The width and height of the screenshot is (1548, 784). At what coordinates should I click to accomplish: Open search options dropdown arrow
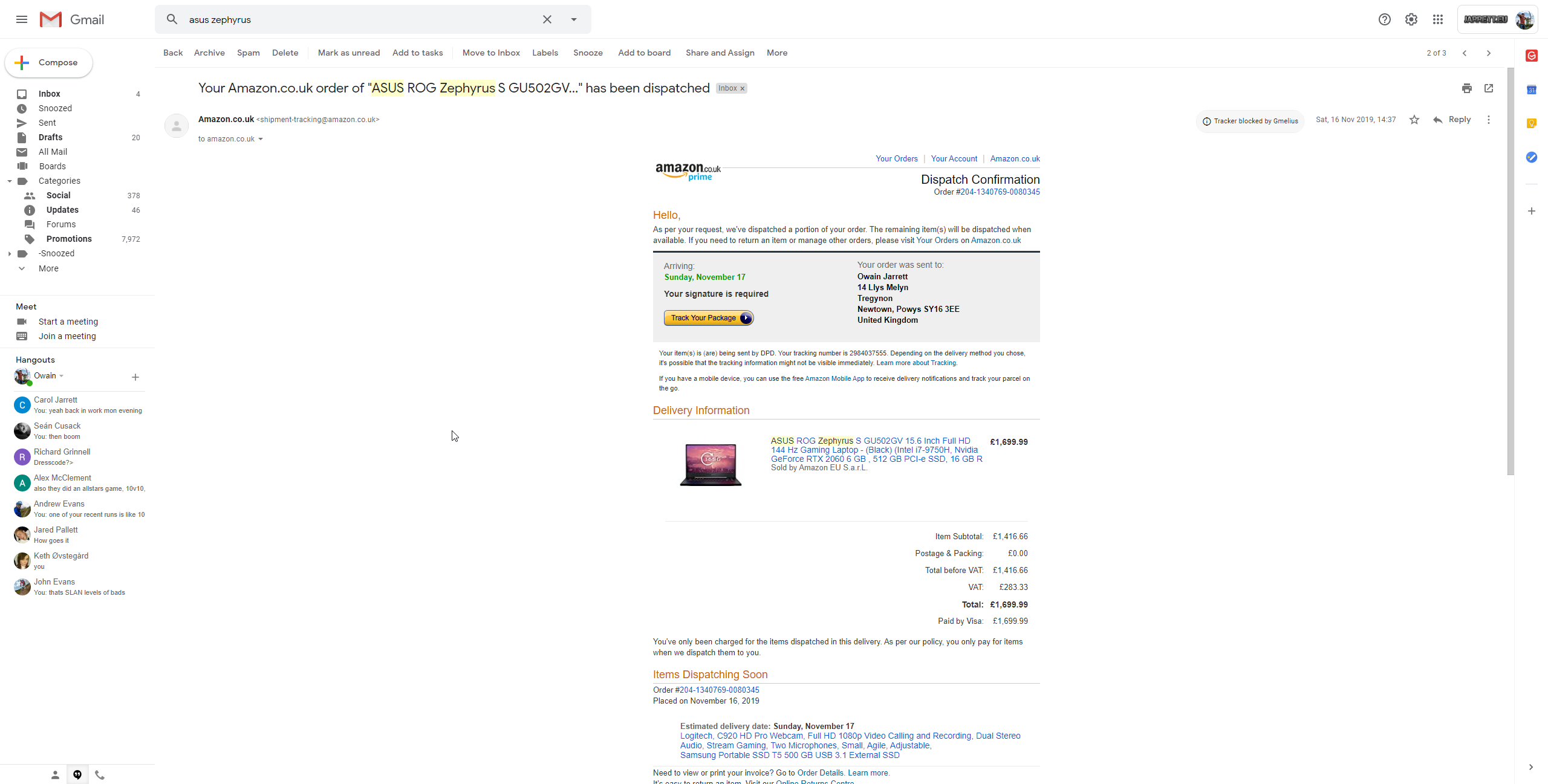[x=574, y=19]
